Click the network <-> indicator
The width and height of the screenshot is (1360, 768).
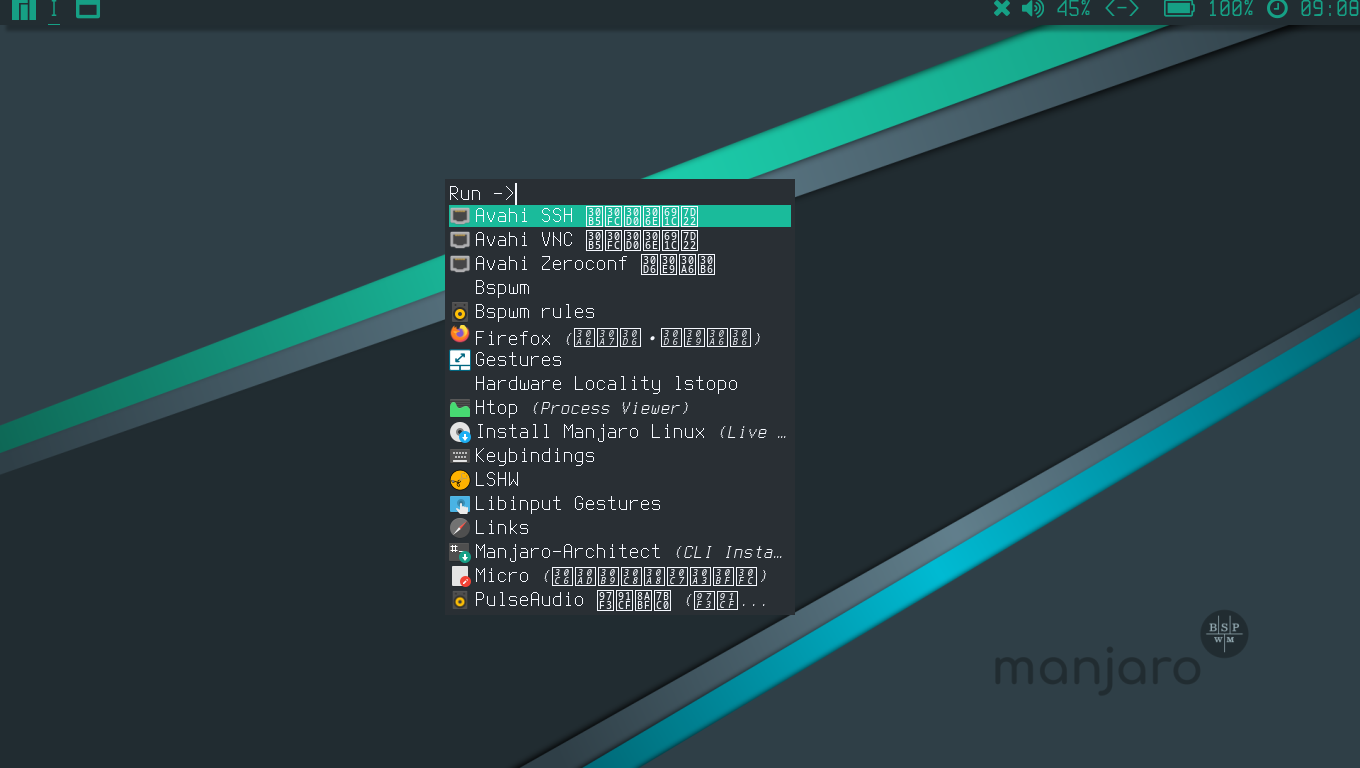click(x=1122, y=9)
